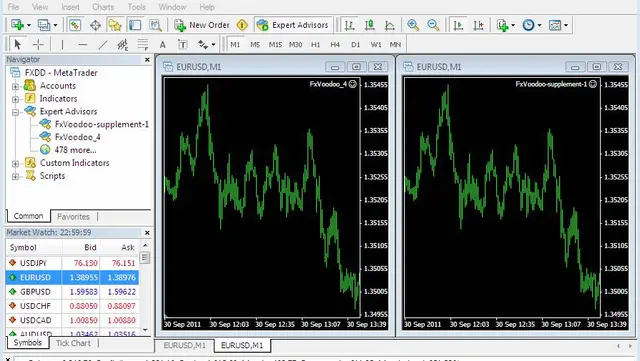Open the File menu
The height and width of the screenshot is (361, 640).
(13, 7)
